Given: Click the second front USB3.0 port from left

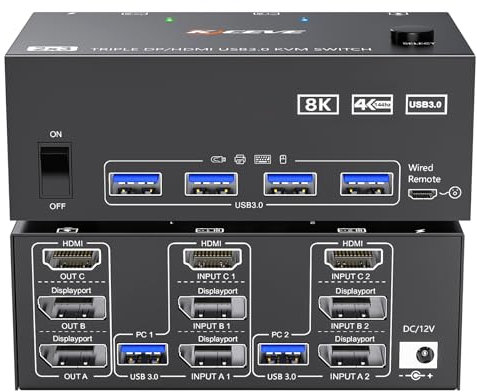Looking at the screenshot, I should [211, 184].
